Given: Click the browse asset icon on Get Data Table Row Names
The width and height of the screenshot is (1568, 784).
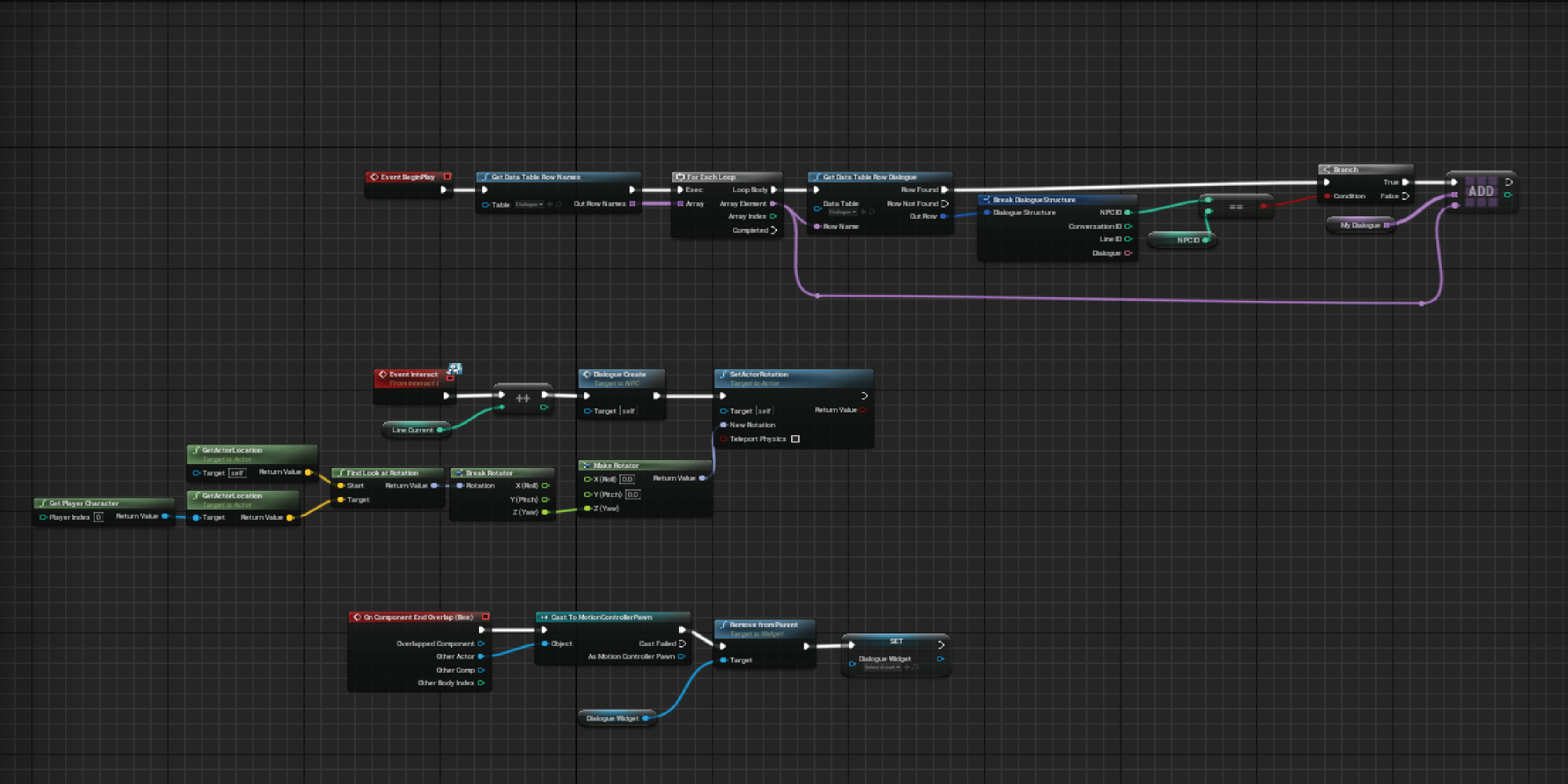Looking at the screenshot, I should click(559, 205).
